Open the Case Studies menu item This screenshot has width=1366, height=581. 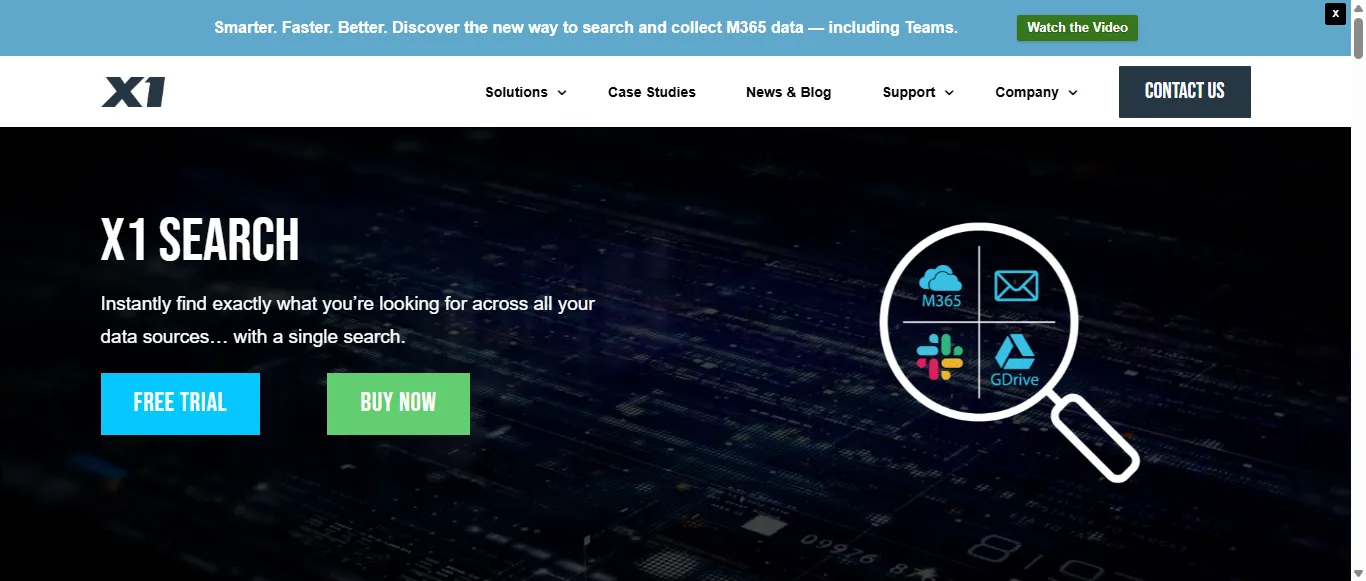click(651, 92)
